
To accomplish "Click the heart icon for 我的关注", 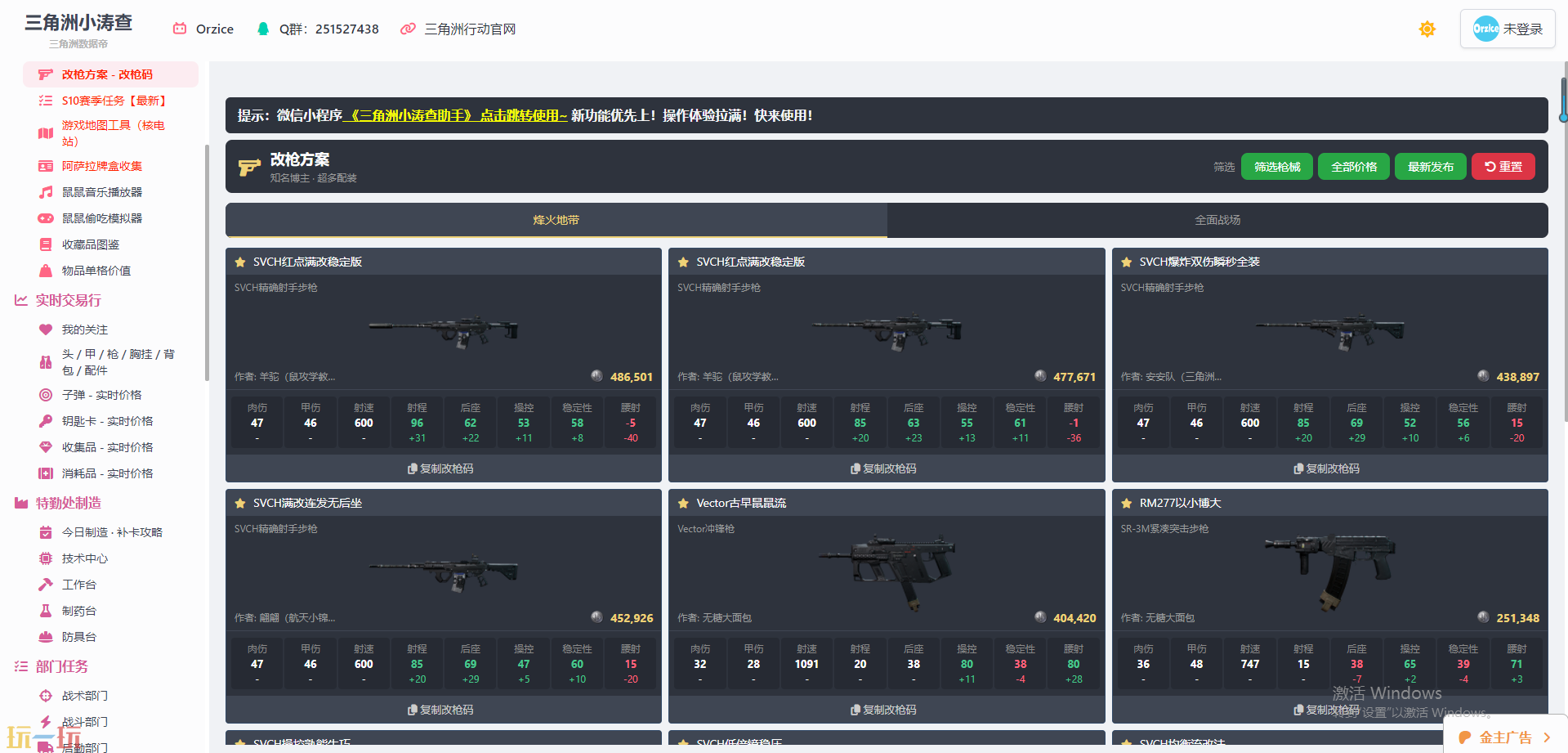I will point(46,329).
